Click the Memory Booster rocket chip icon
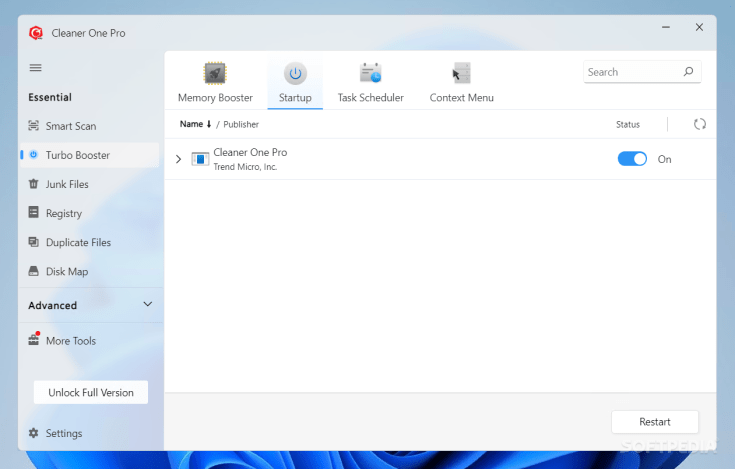The height and width of the screenshot is (469, 735). [x=215, y=73]
